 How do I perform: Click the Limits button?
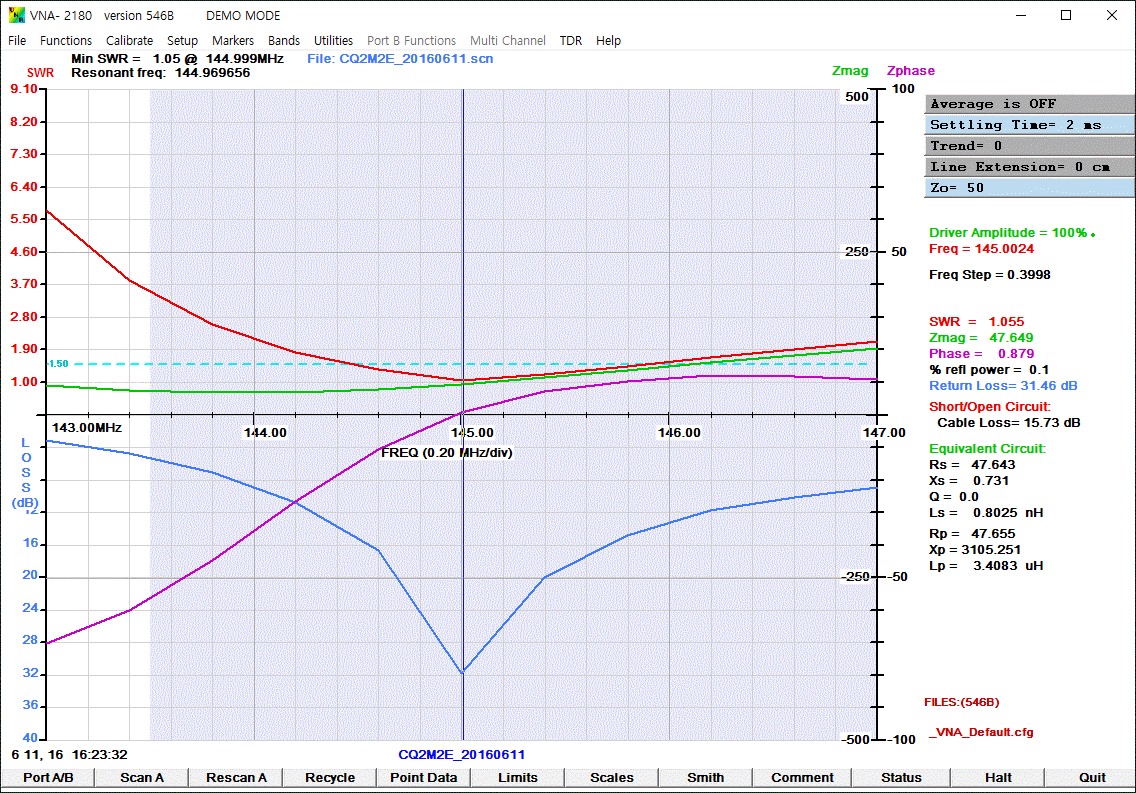[x=517, y=777]
